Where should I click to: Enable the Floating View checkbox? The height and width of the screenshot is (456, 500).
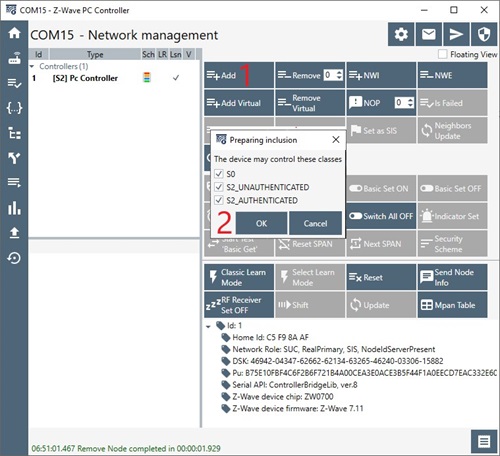pyautogui.click(x=442, y=54)
